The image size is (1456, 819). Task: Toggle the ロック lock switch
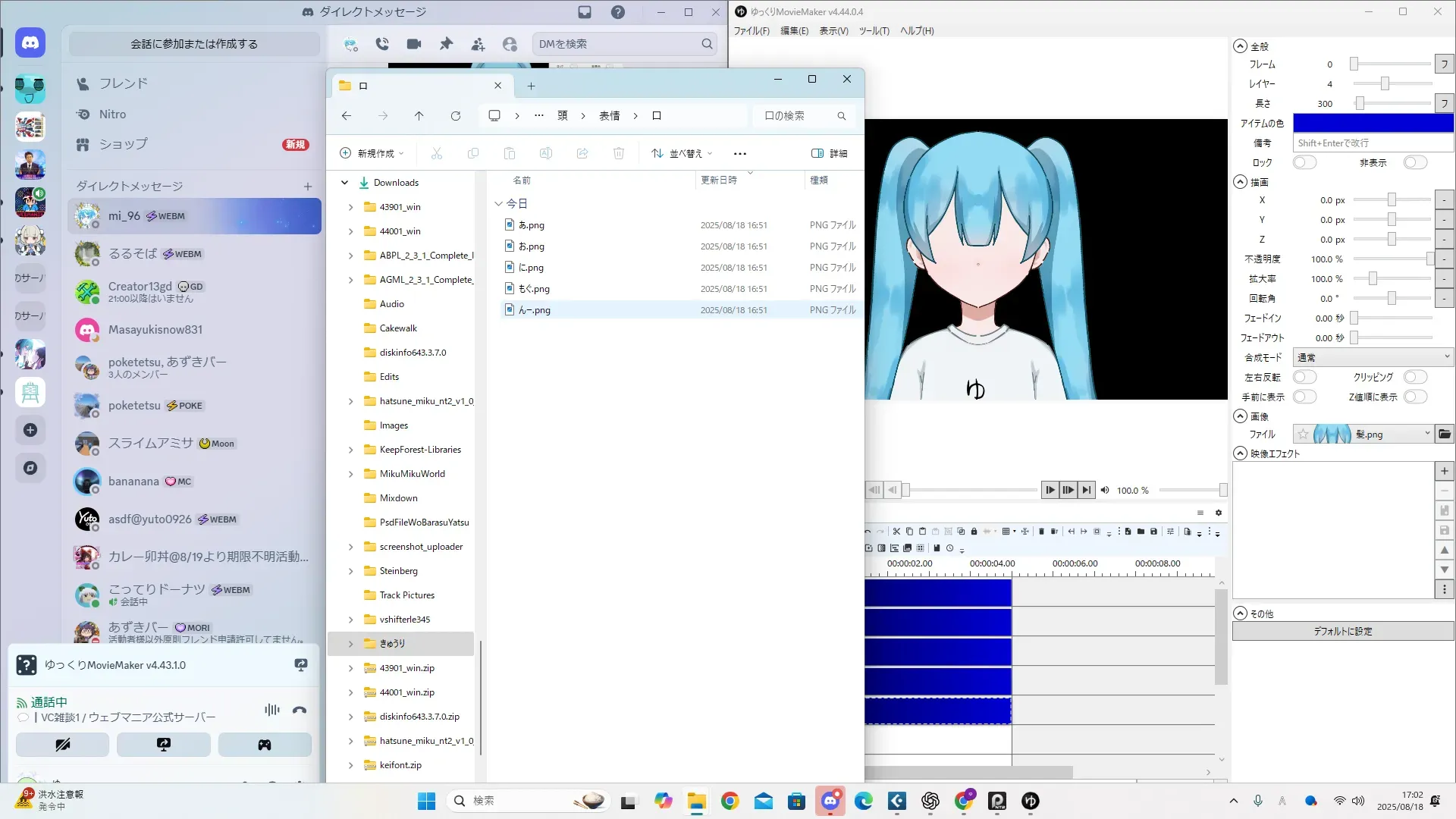1304,162
